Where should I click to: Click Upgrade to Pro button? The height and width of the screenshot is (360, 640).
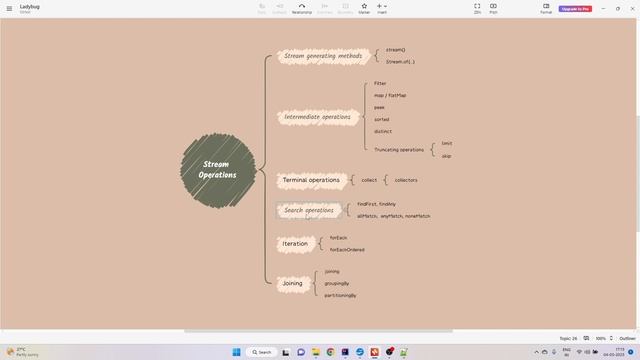(575, 9)
